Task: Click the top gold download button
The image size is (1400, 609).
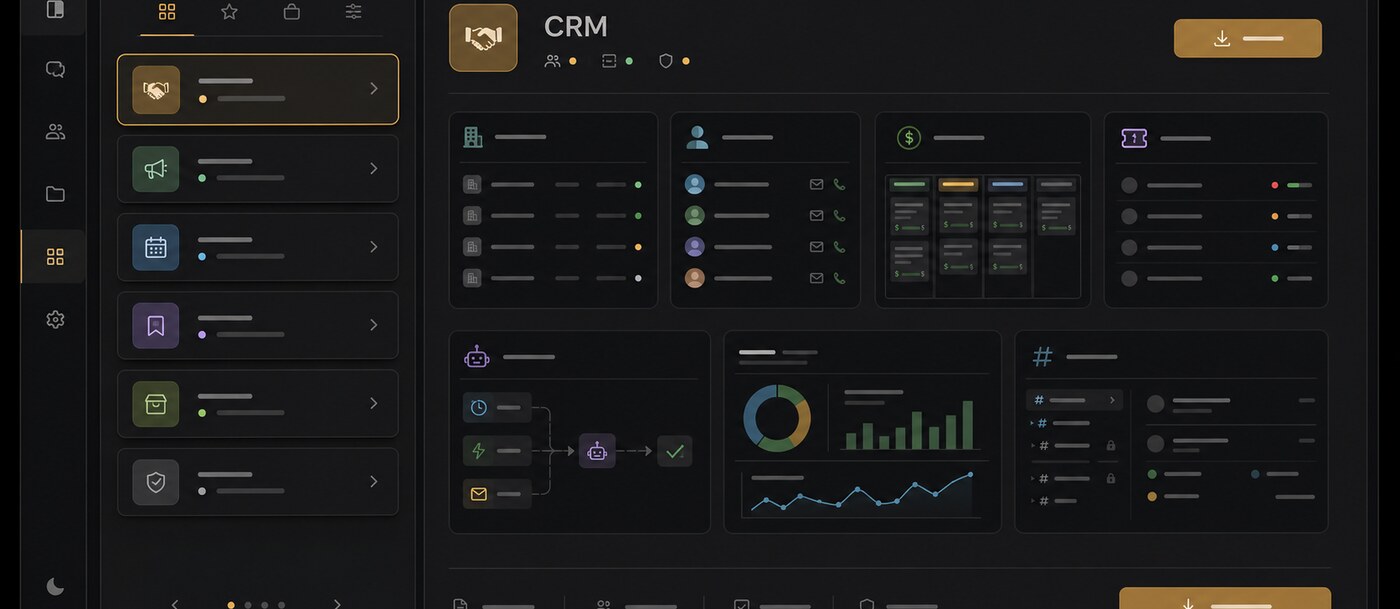Action: (1248, 38)
